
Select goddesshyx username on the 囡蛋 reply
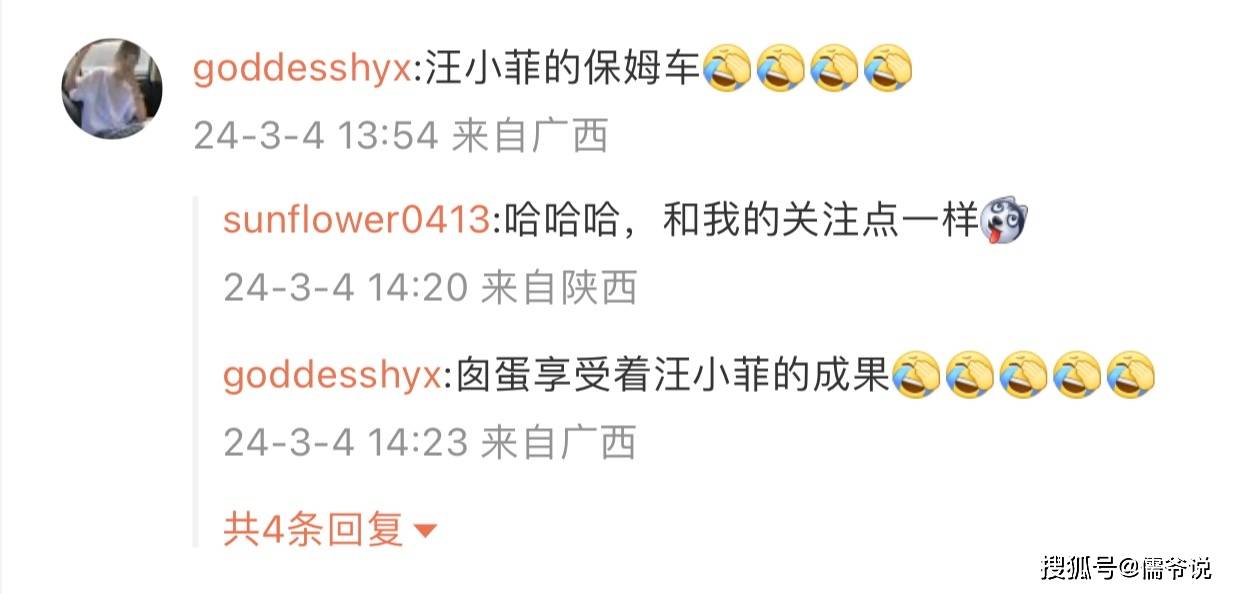click(x=332, y=376)
